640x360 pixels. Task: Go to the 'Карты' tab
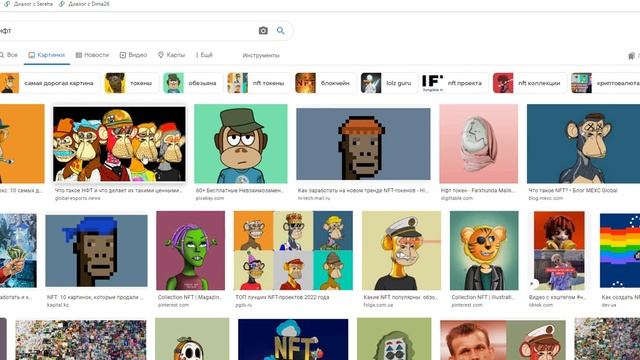click(x=171, y=55)
